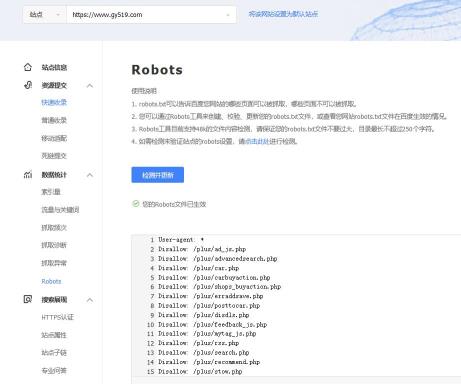The height and width of the screenshot is (384, 461).
Task: Click the 资源提交 section label
Action: click(x=54, y=85)
